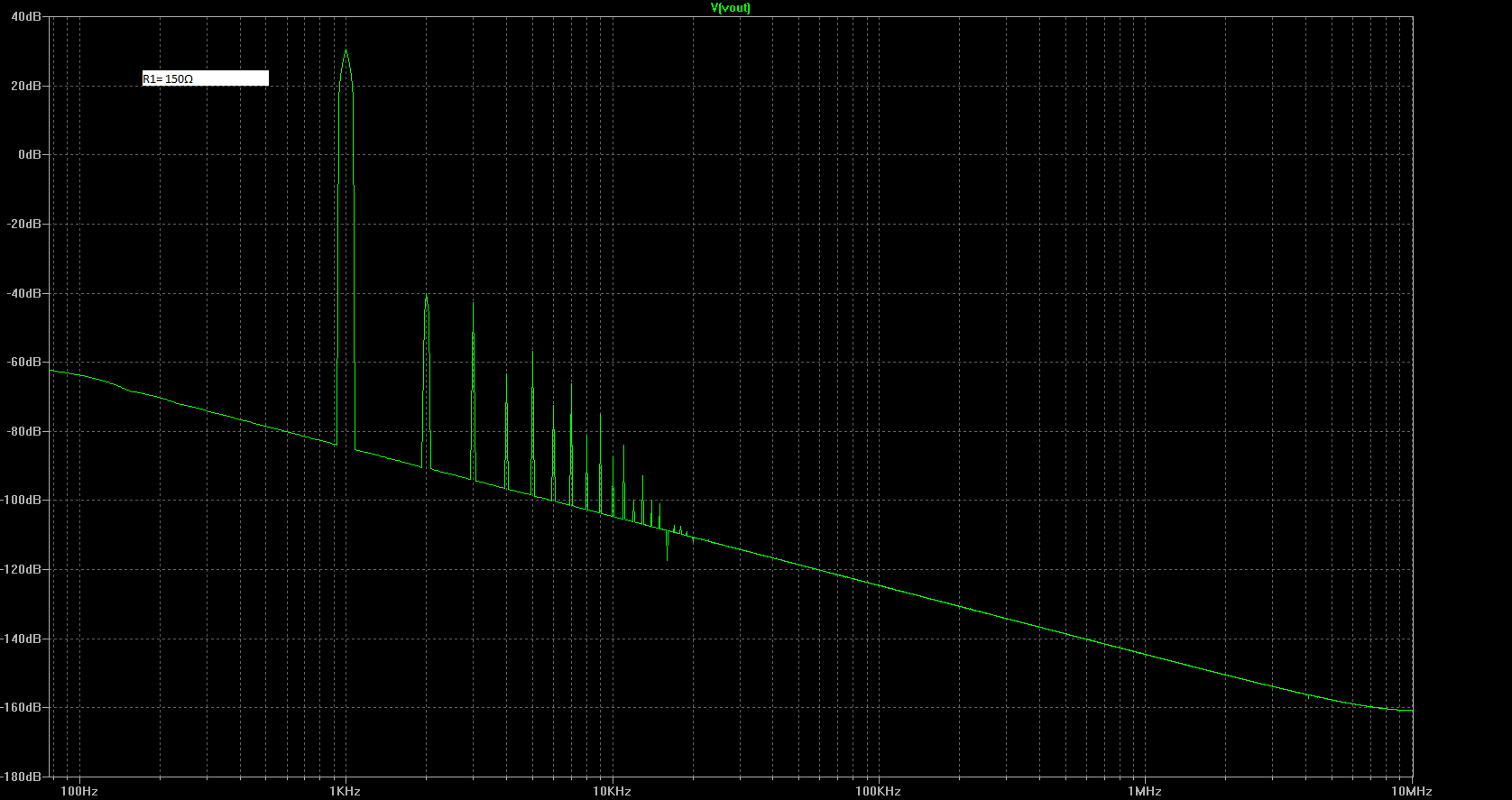Click the -100dB vertical axis label
Viewport: 1512px width, 800px height.
(23, 500)
